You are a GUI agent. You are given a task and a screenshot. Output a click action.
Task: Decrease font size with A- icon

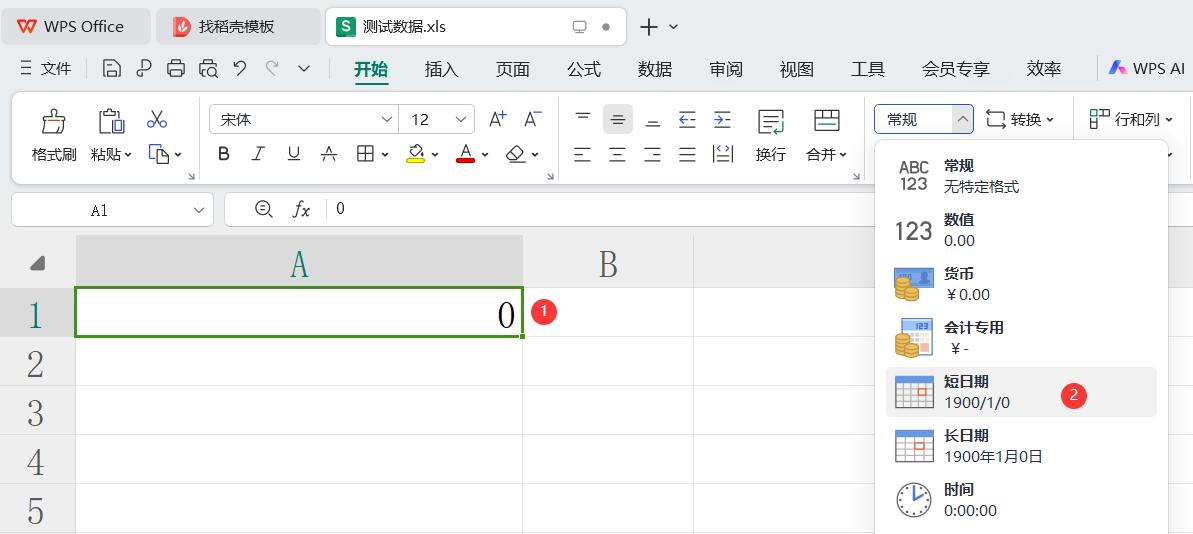pyautogui.click(x=533, y=119)
